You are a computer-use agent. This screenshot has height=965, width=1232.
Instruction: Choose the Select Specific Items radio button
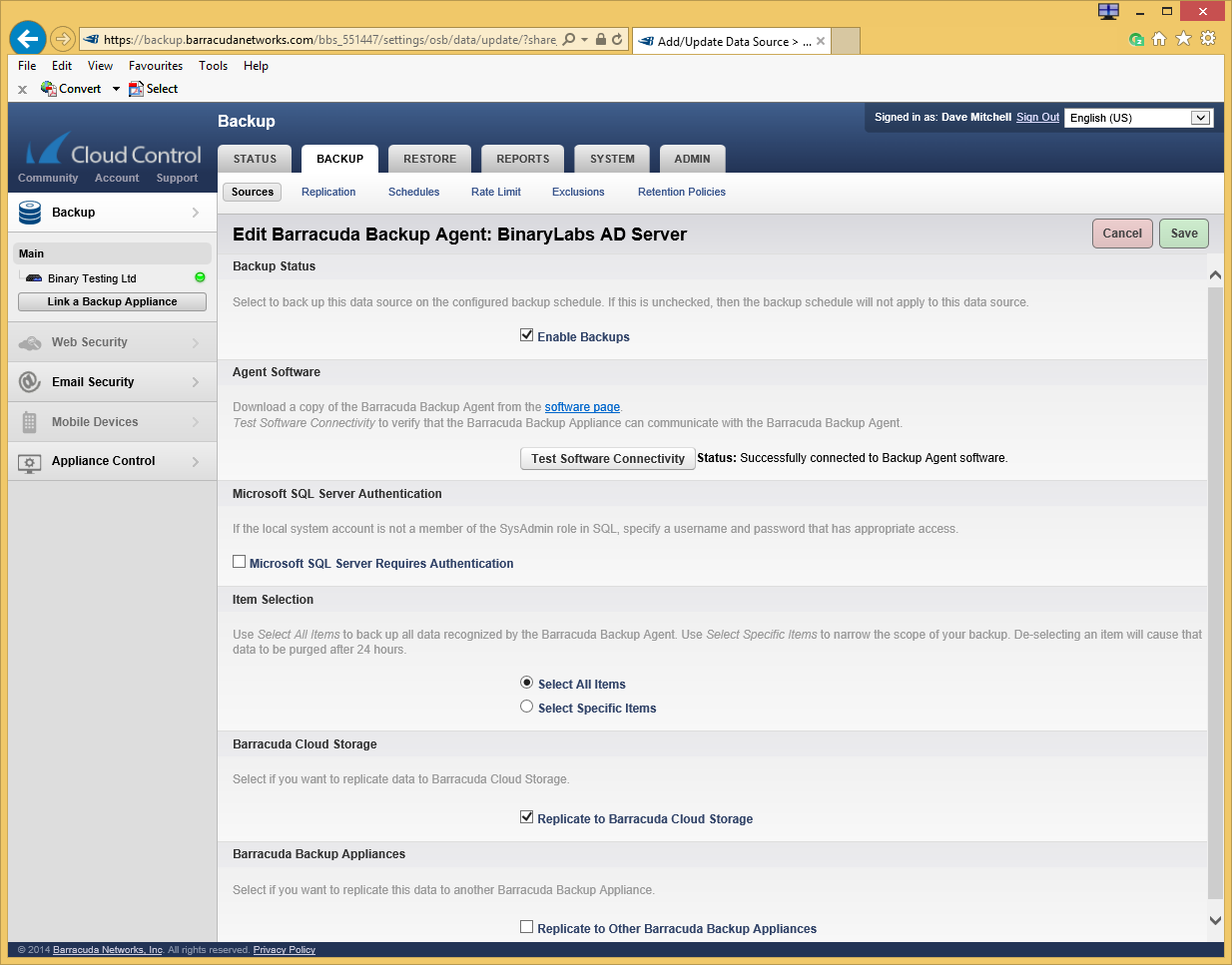coord(526,707)
